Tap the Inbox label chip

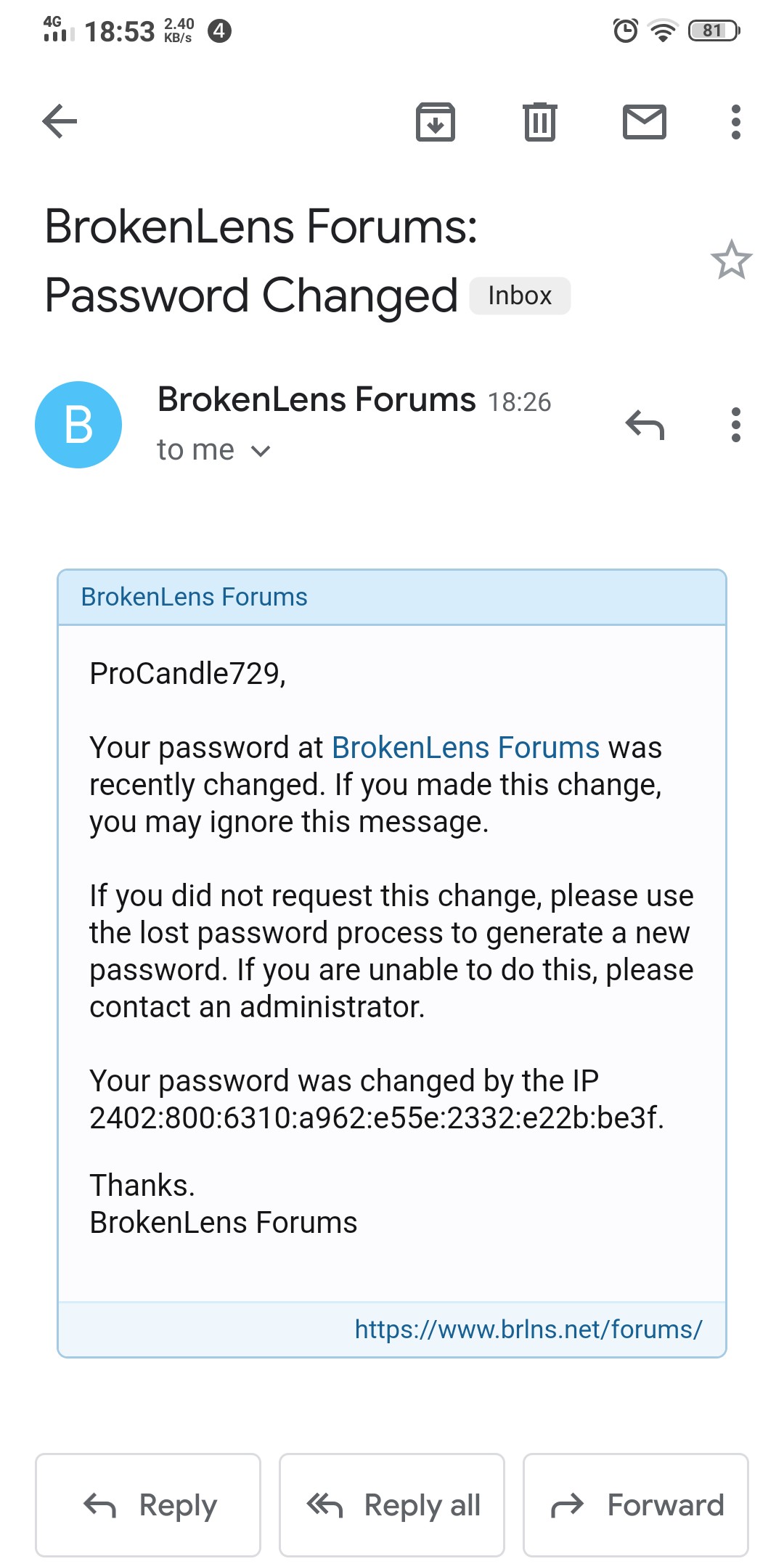pyautogui.click(x=520, y=296)
